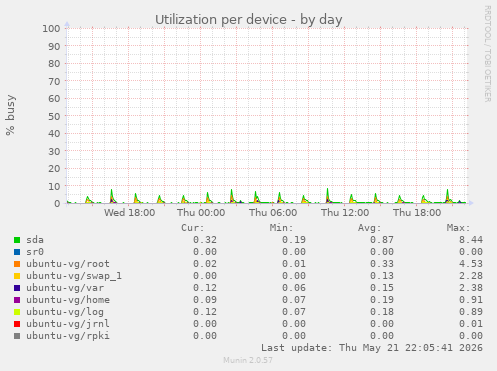Click the 'ubuntu-vg/rpki' legend label
The height and width of the screenshot is (371, 497).
68,336
